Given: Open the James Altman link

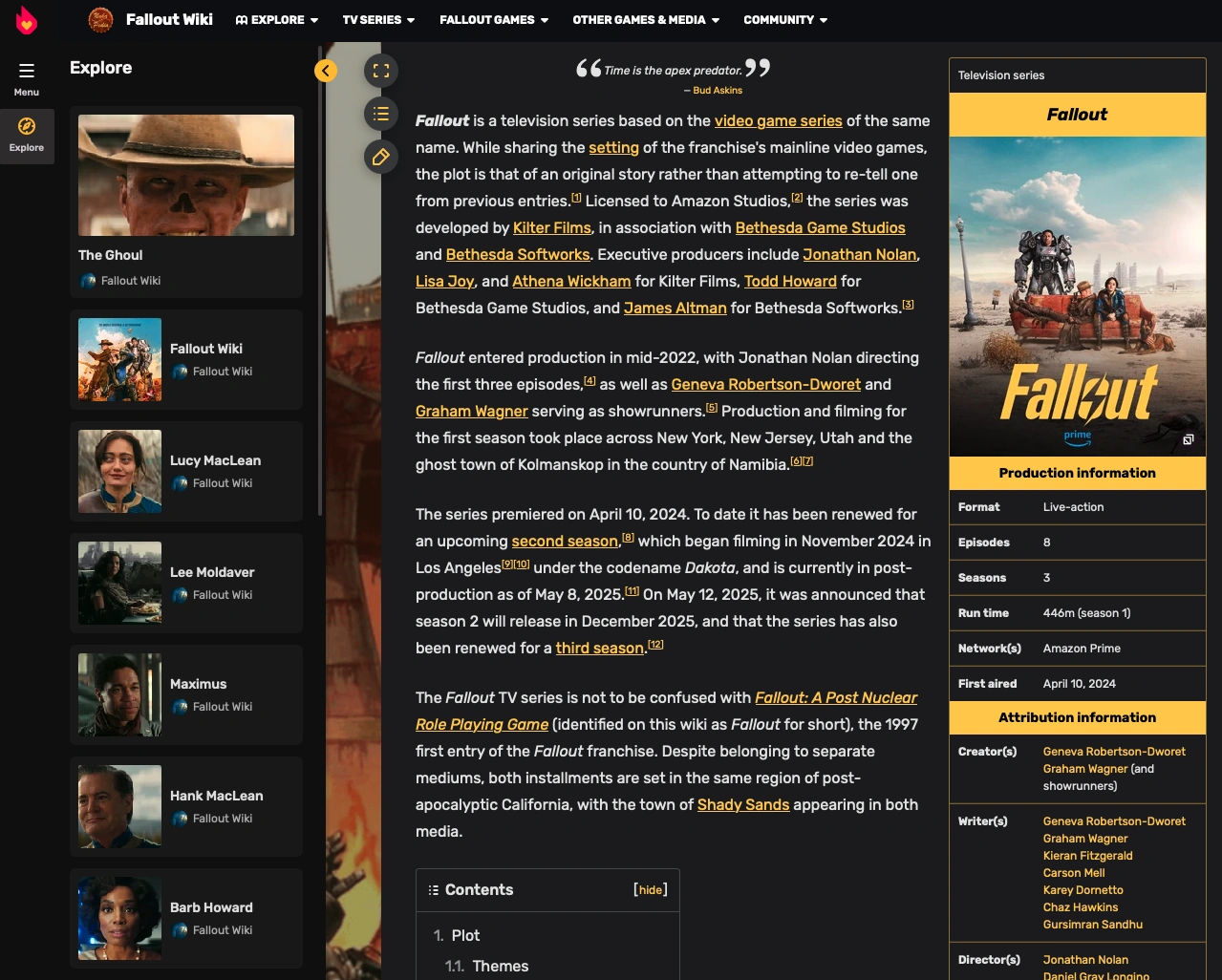Looking at the screenshot, I should tap(675, 308).
